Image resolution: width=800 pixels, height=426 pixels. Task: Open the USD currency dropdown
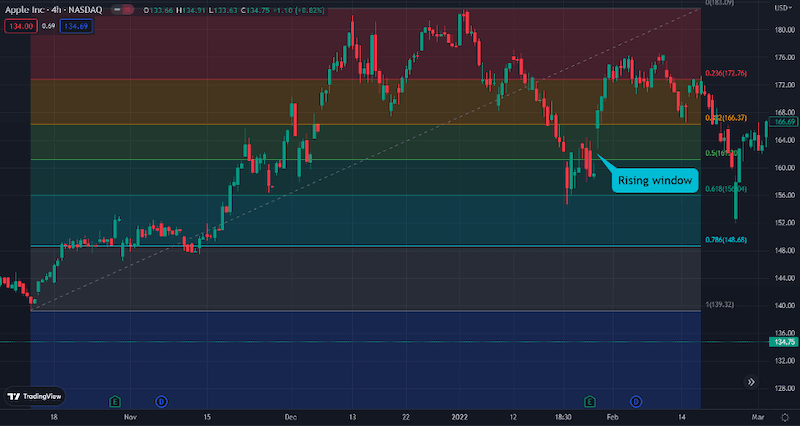click(781, 8)
